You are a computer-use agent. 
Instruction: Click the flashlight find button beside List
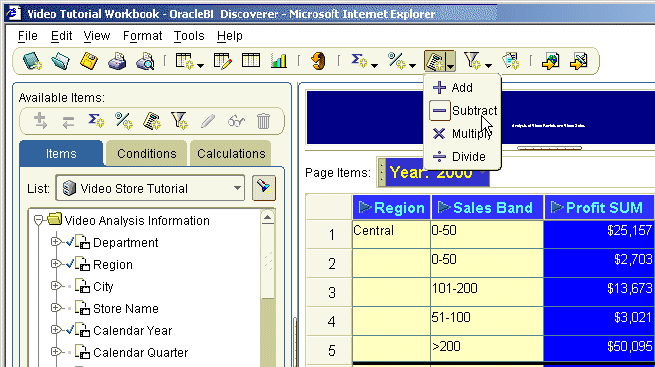click(264, 188)
